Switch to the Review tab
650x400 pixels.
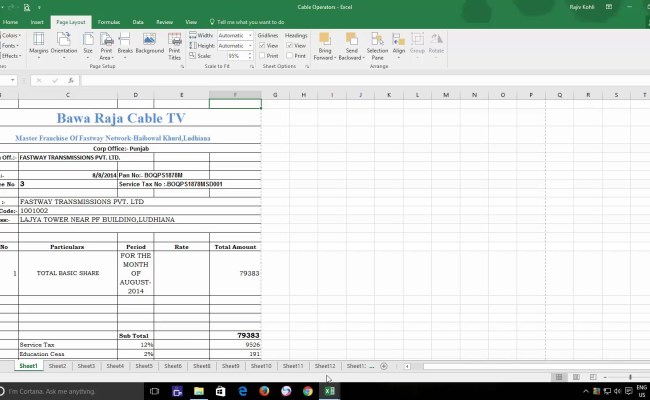[165, 22]
